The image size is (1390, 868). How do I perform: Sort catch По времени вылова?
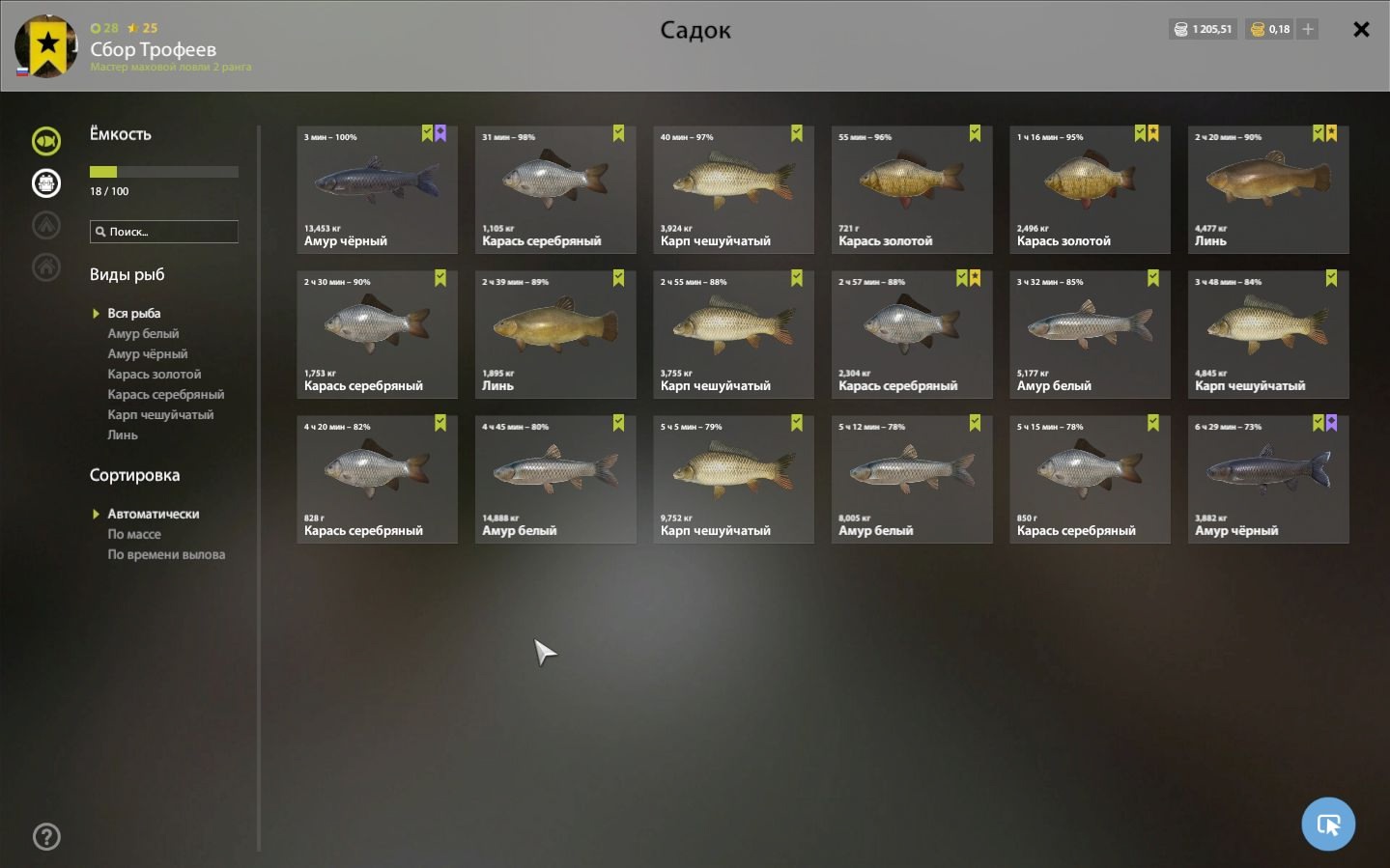pyautogui.click(x=166, y=554)
